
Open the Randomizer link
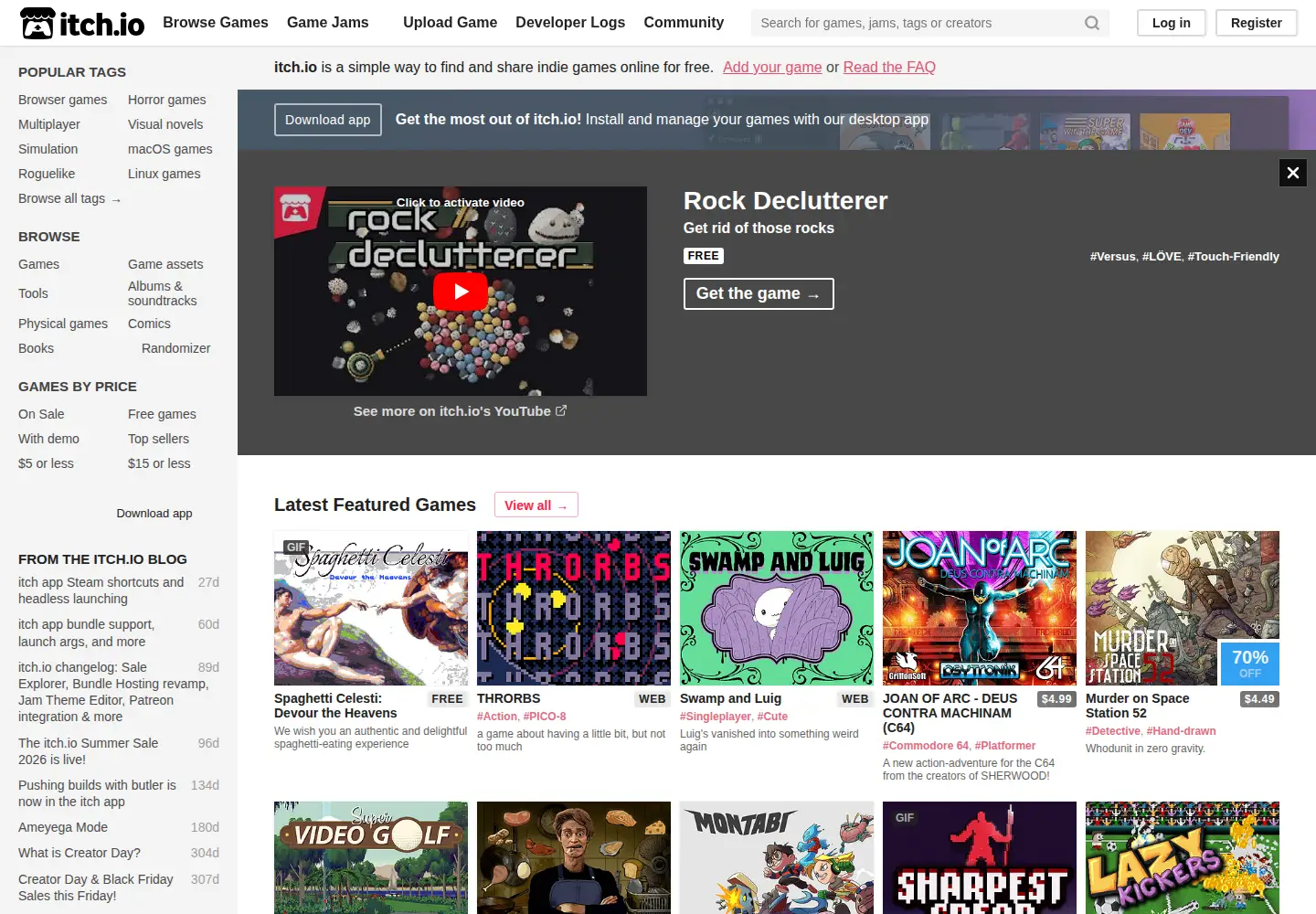(176, 348)
